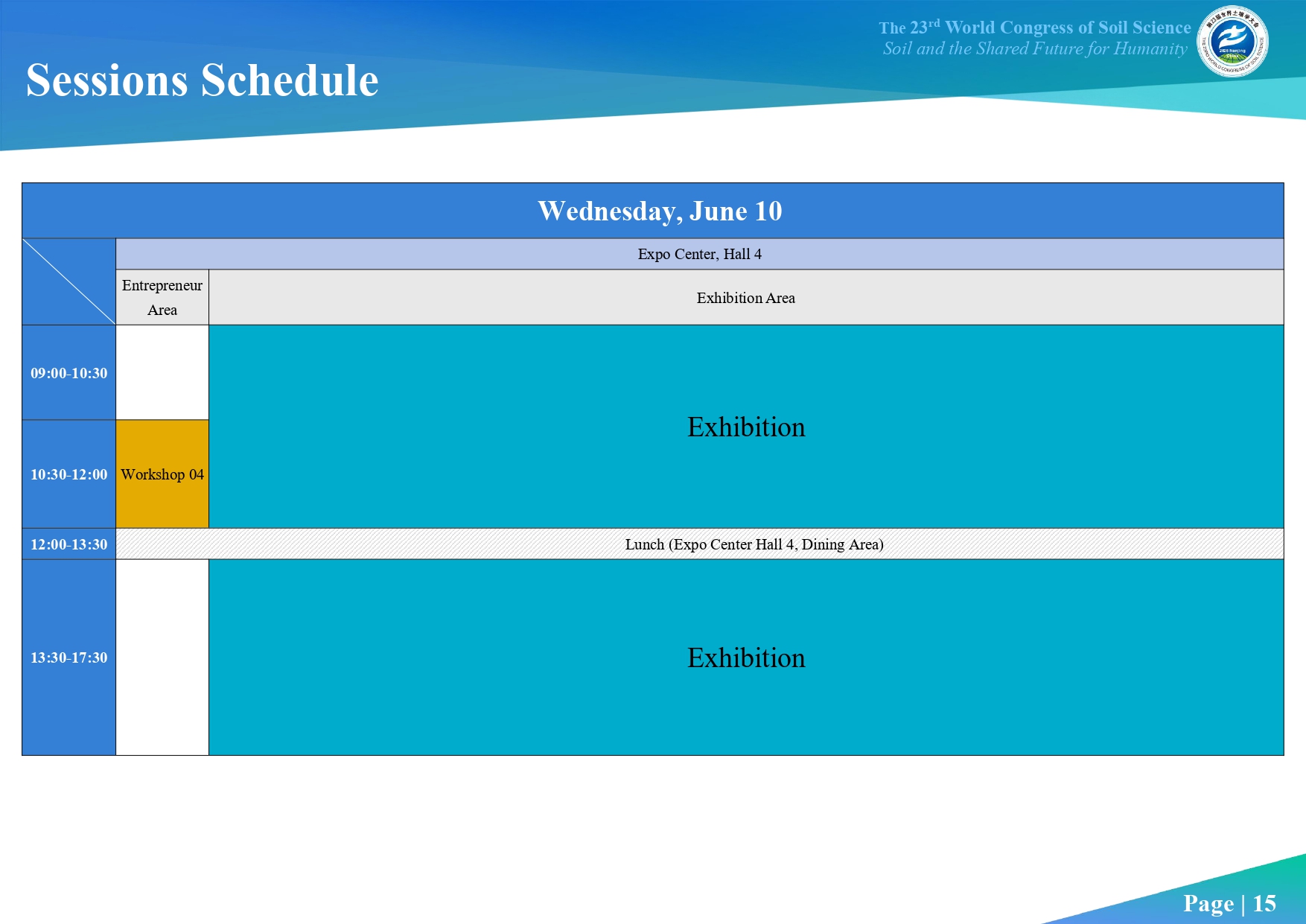Click the Page 15 footer label
Screen dimensions: 1306x924
(1229, 903)
